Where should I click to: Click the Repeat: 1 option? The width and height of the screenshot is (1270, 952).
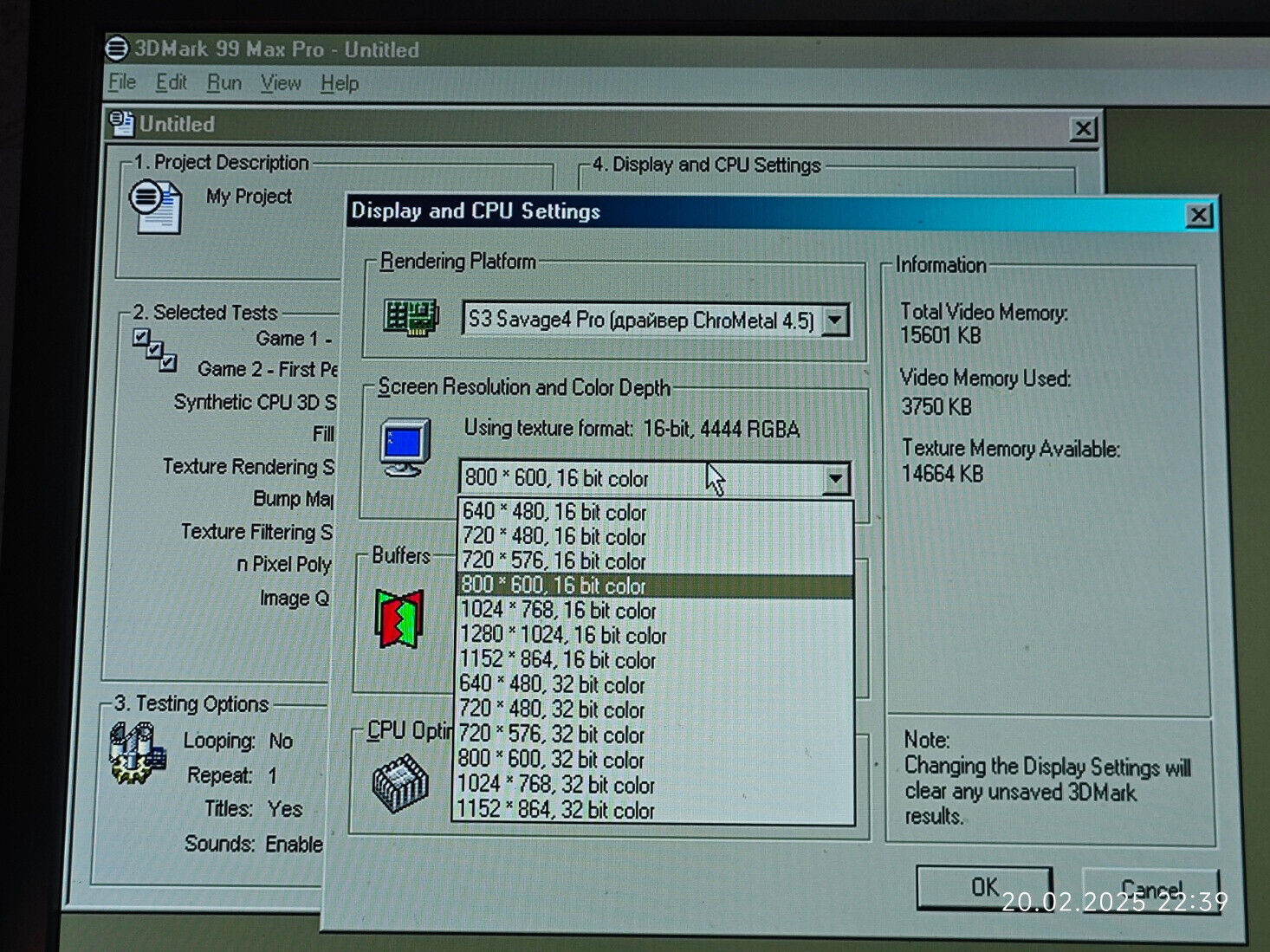232,775
